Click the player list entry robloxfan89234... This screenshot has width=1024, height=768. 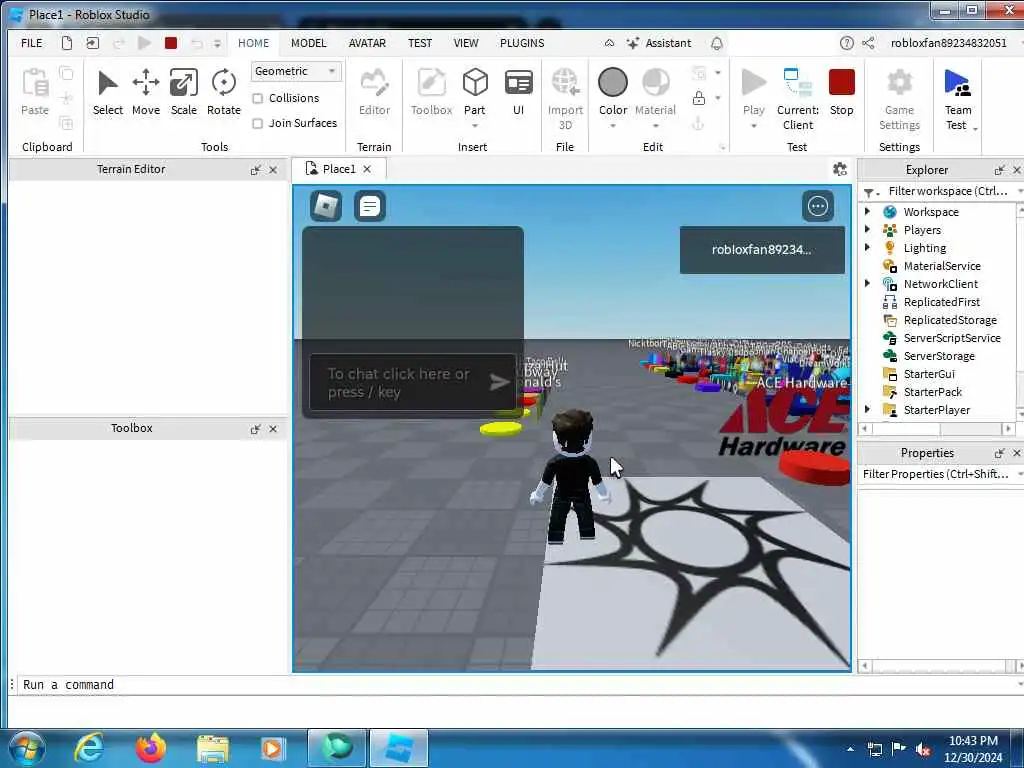(761, 249)
